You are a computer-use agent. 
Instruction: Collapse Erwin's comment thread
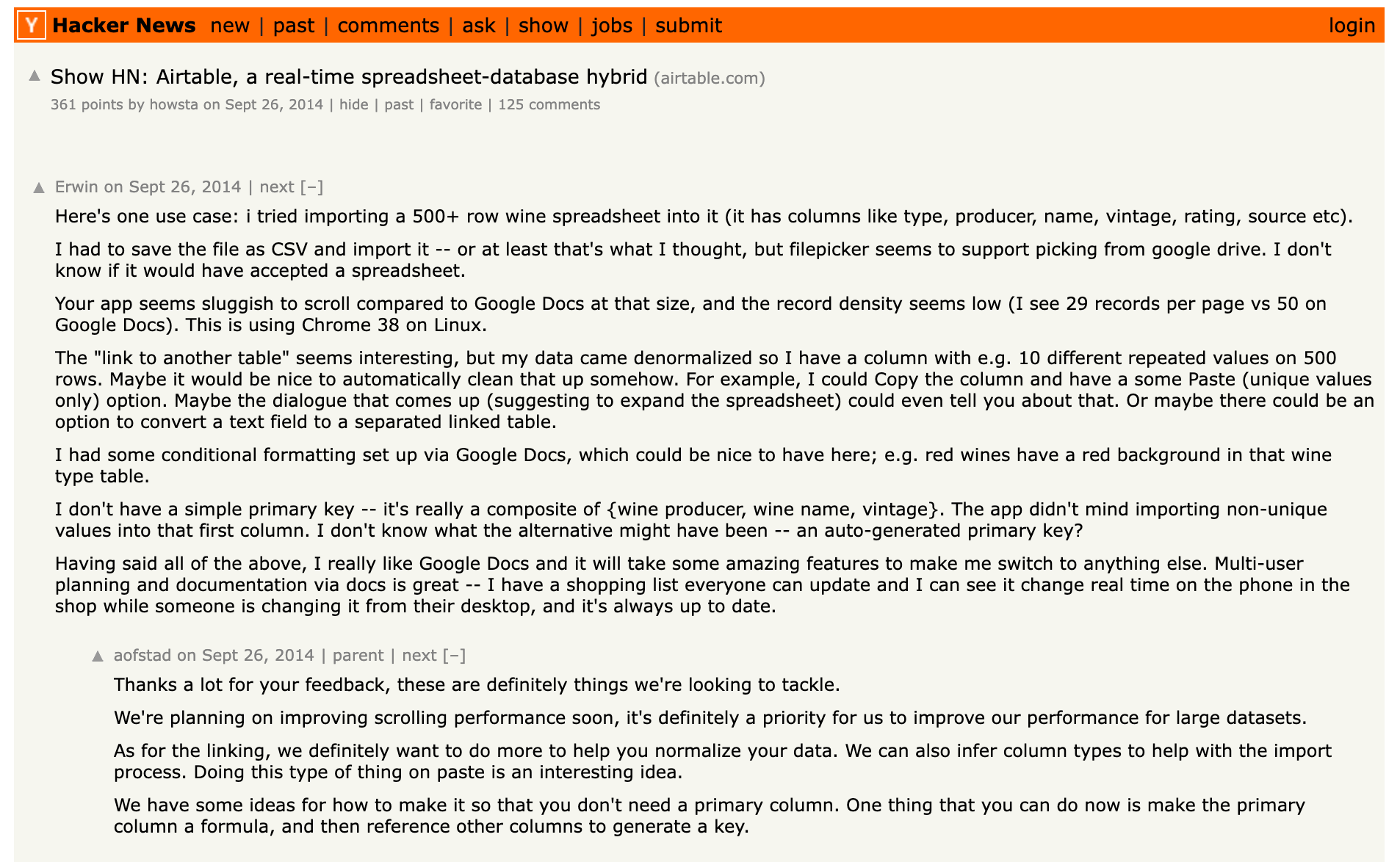pos(311,187)
